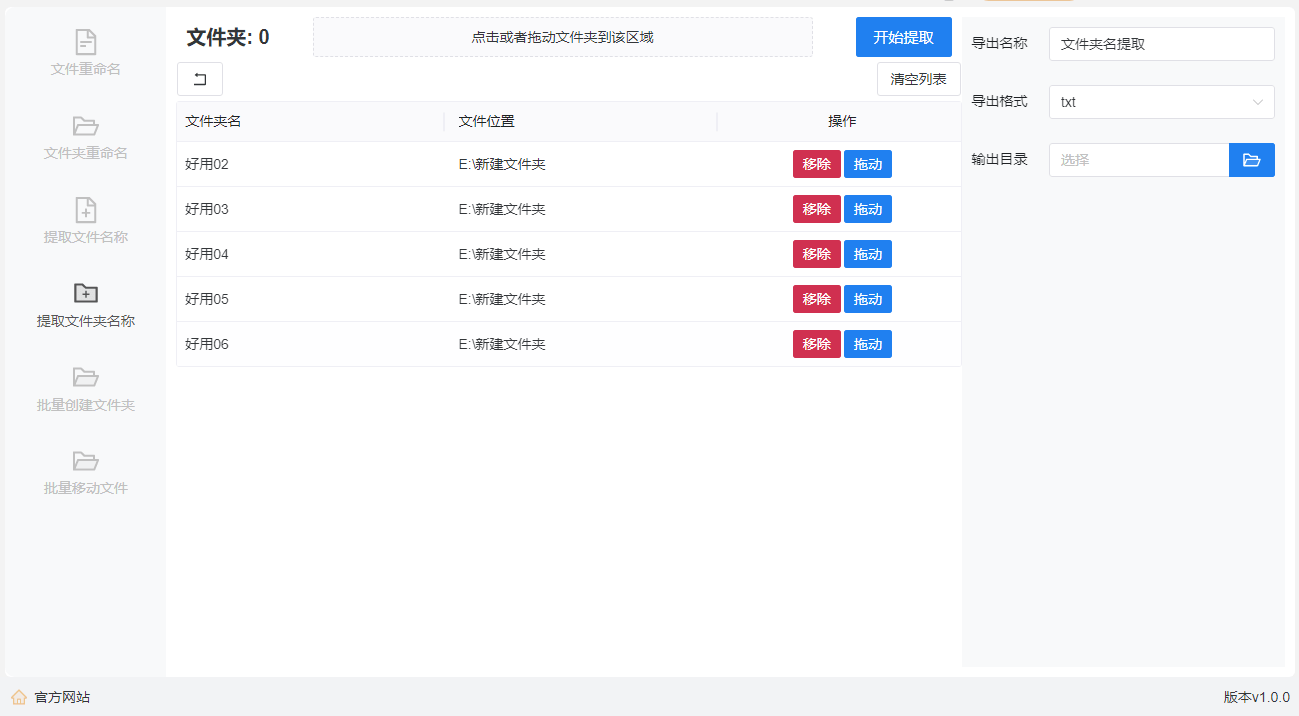Open the 官方网站 link

(x=62, y=697)
